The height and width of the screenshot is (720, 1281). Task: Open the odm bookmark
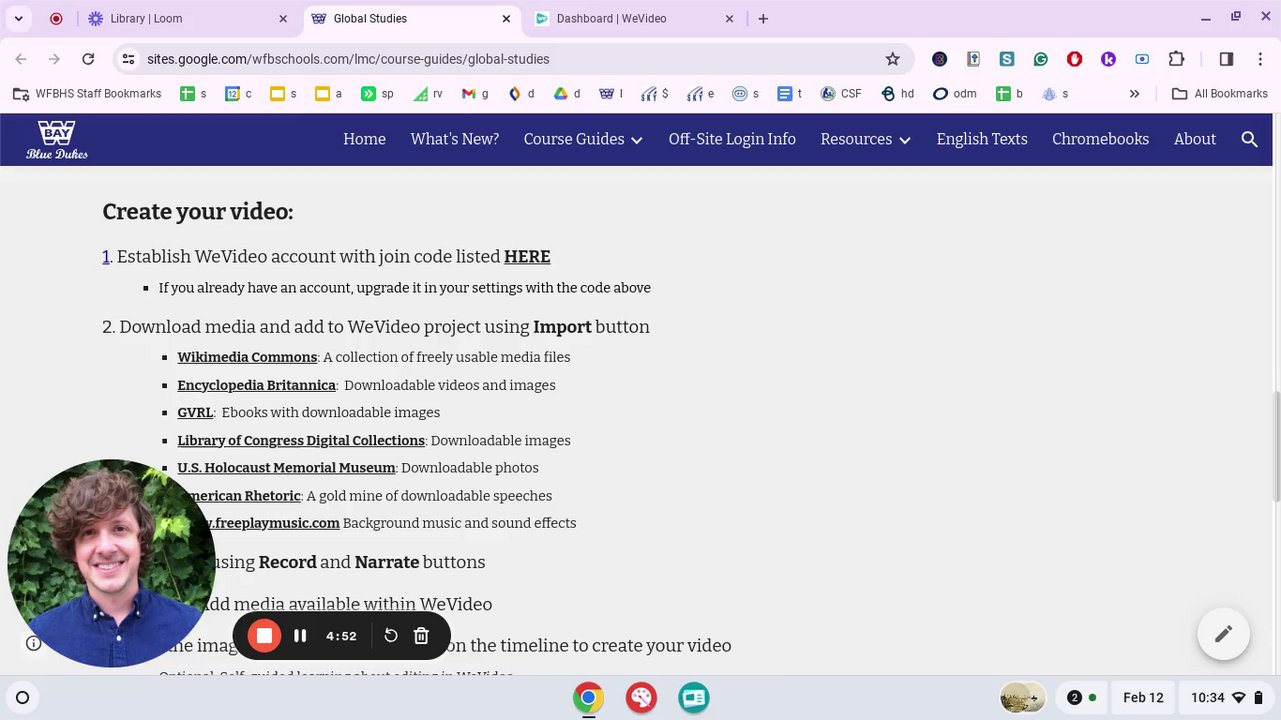(955, 94)
